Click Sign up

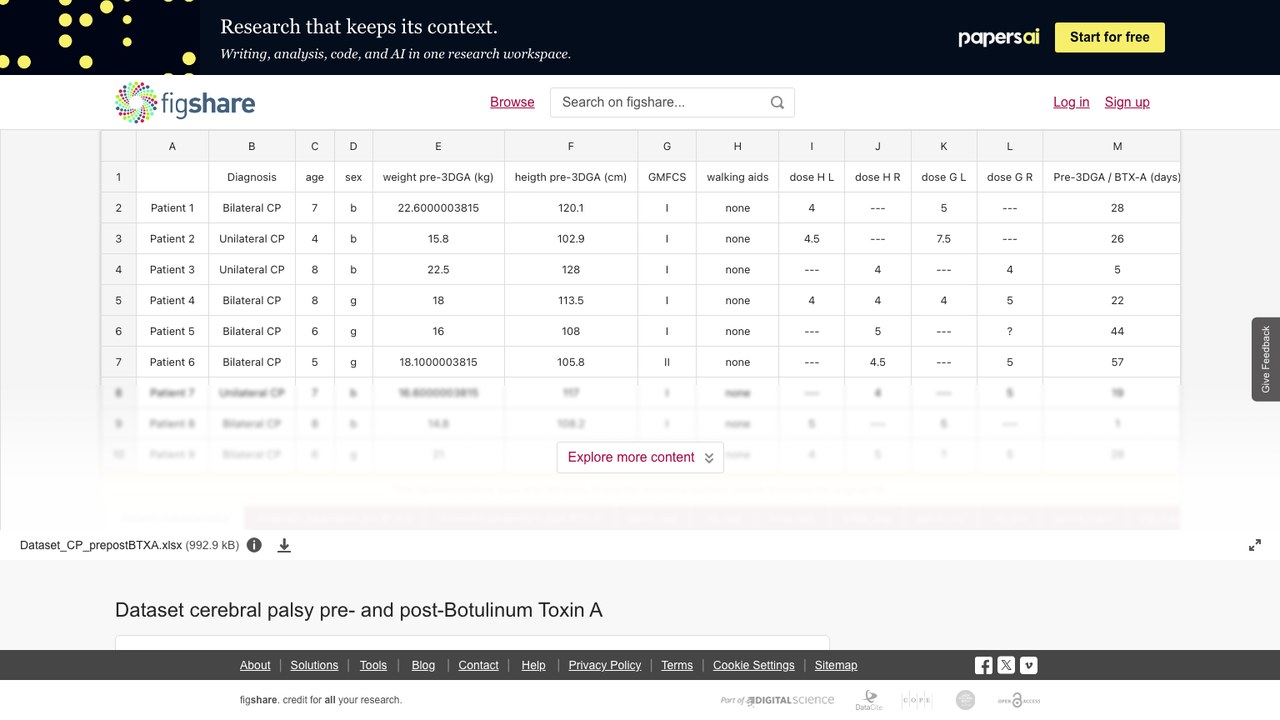(1127, 102)
